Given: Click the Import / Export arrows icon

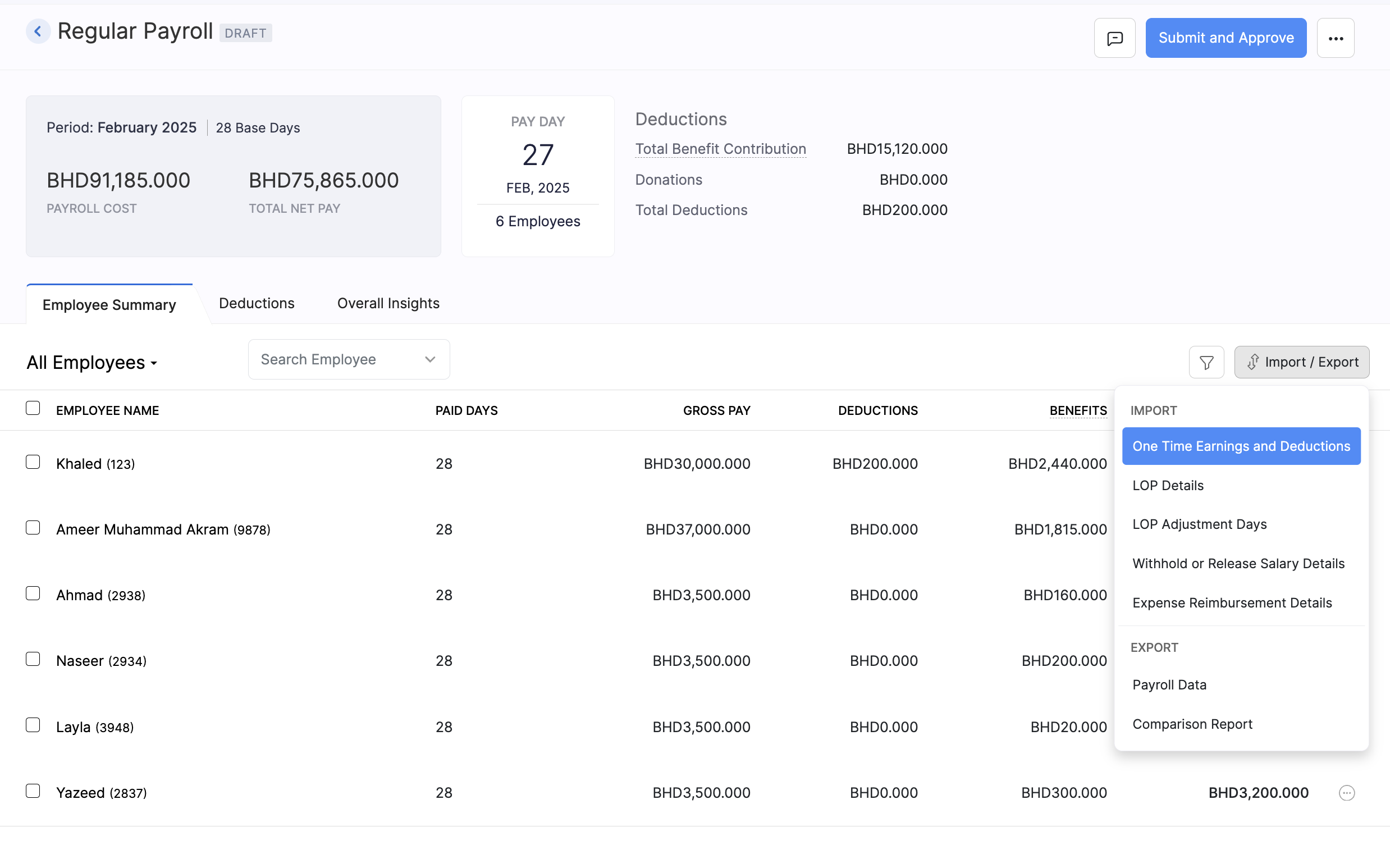Looking at the screenshot, I should tap(1254, 362).
